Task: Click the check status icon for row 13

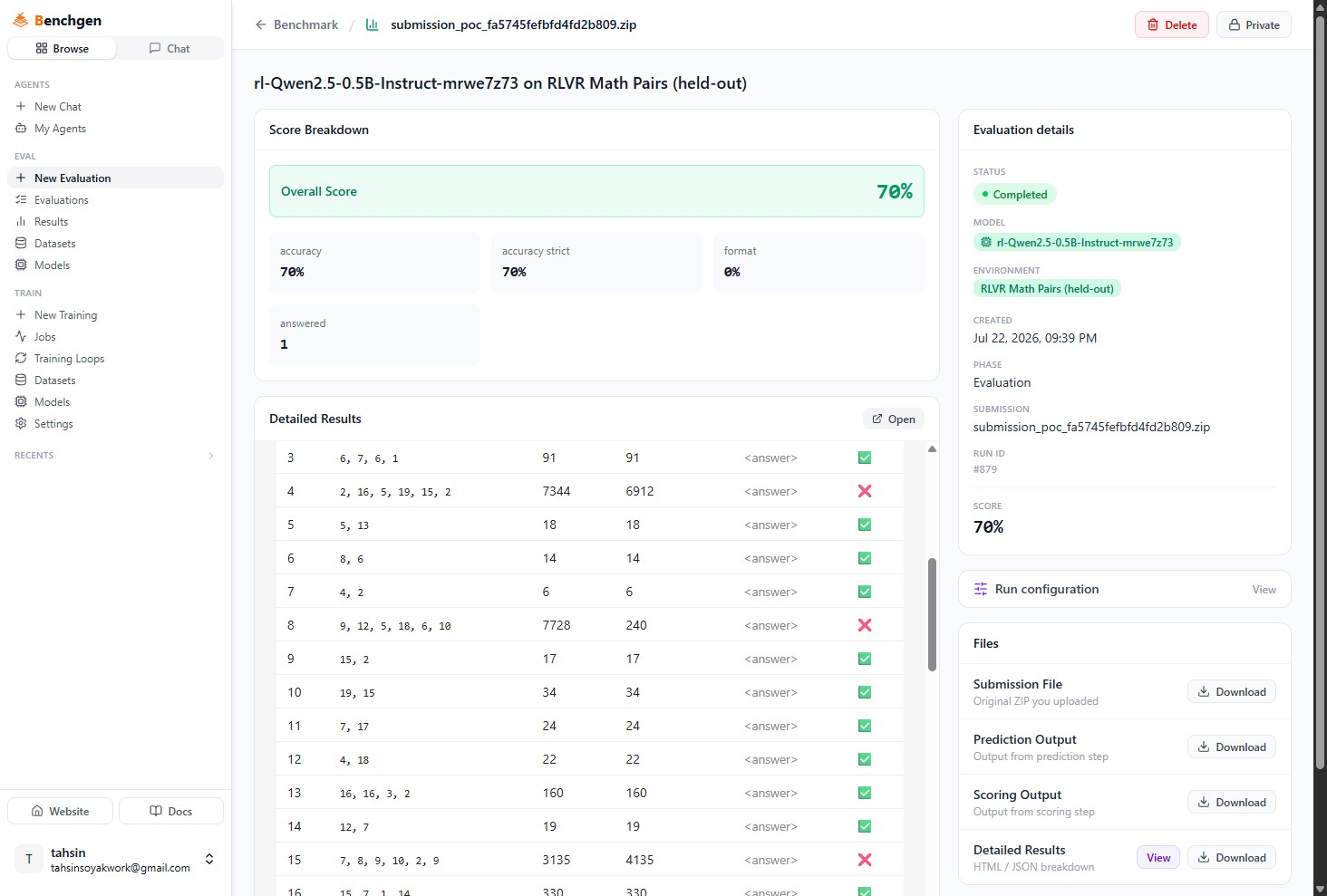Action: [x=865, y=793]
